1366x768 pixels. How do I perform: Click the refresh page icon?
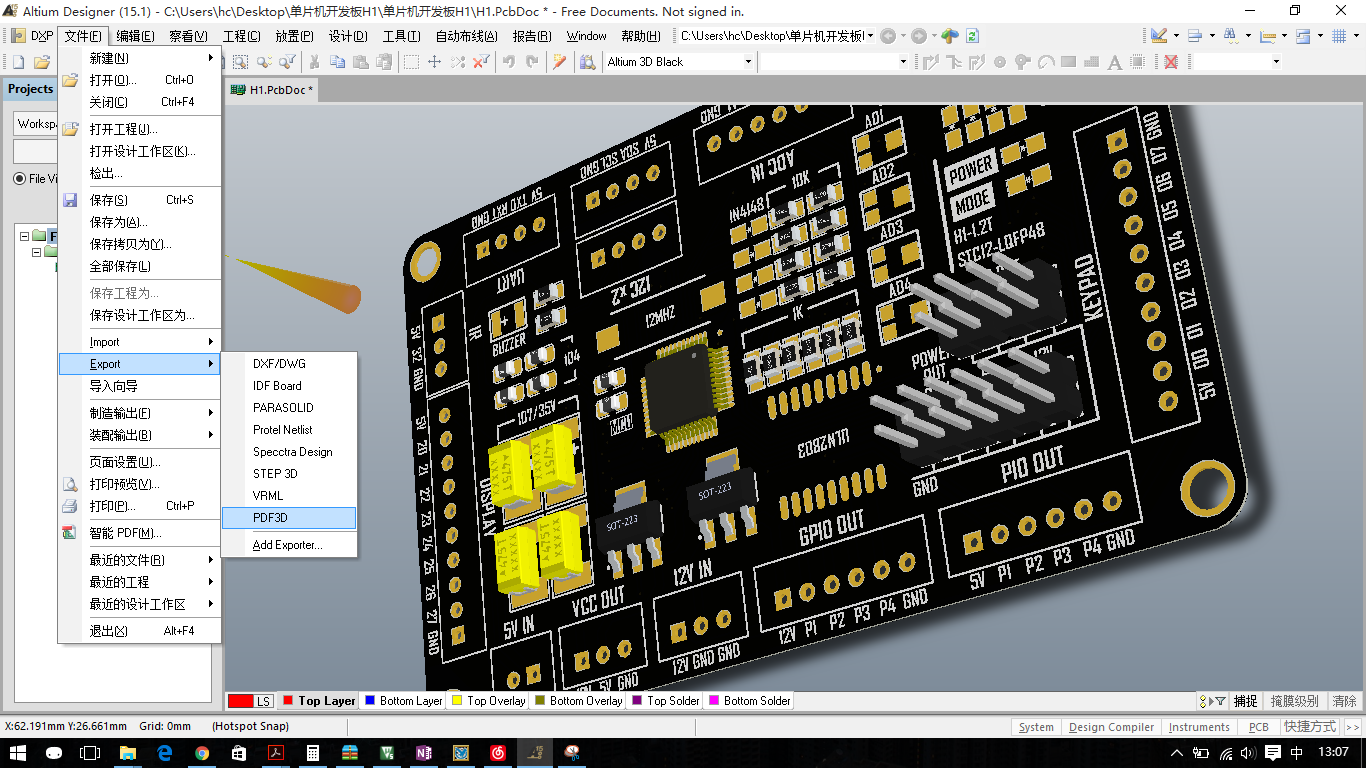972,36
